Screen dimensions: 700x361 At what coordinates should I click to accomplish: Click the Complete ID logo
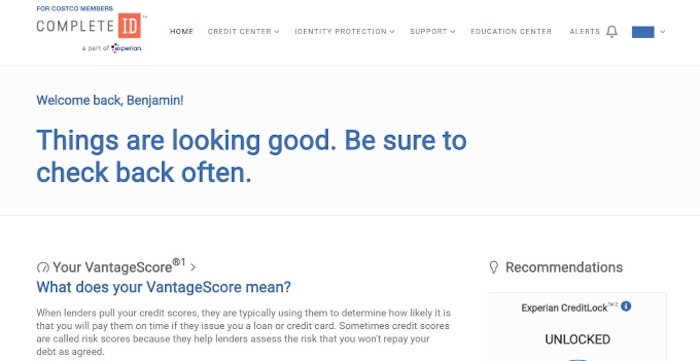[x=89, y=25]
